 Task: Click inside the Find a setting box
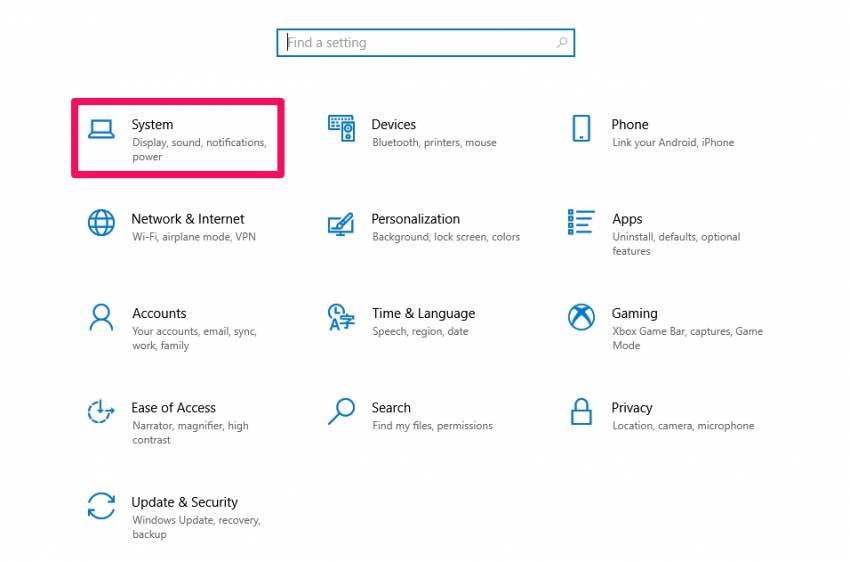pos(420,43)
